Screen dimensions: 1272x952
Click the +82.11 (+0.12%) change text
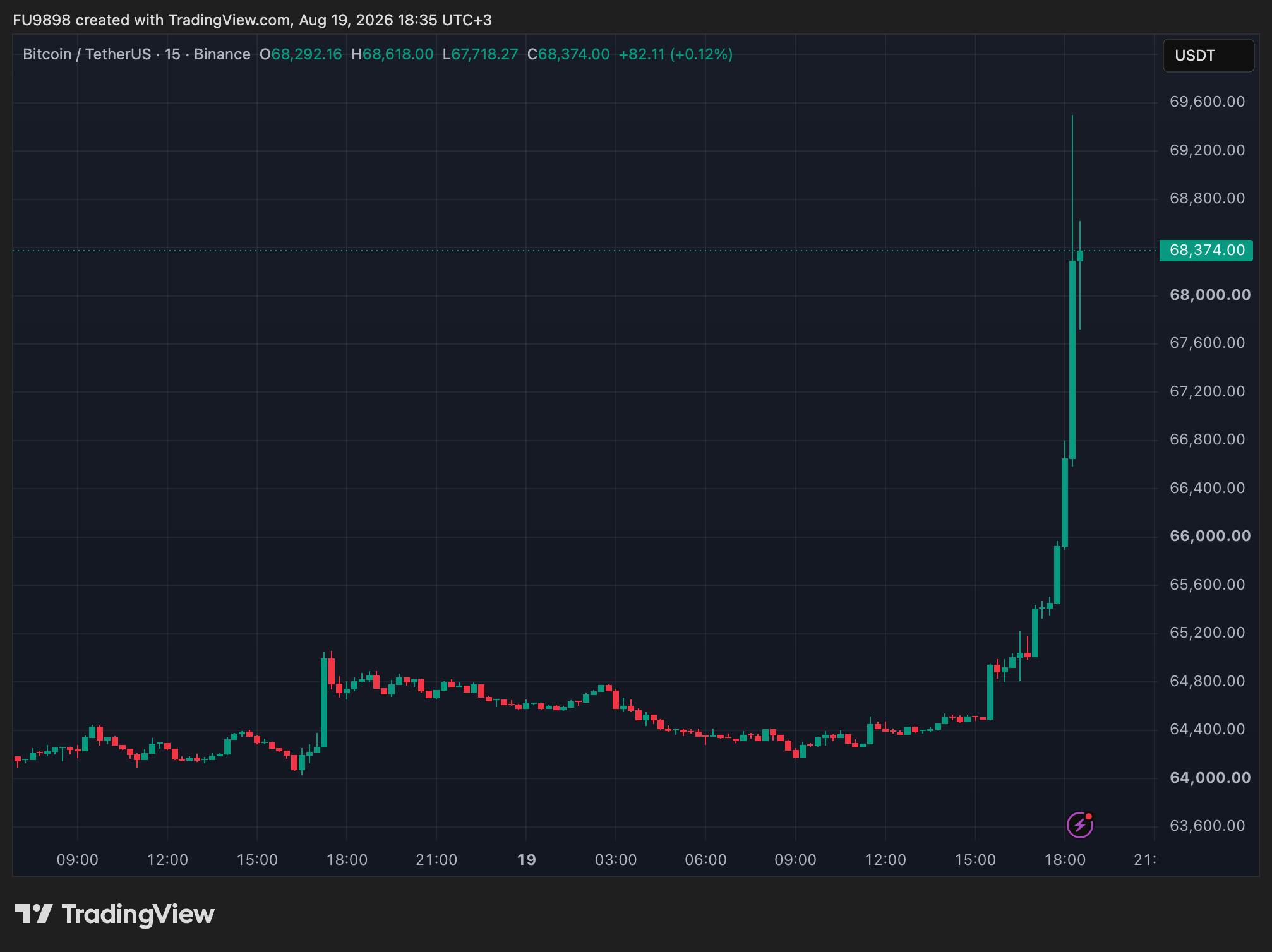(x=676, y=54)
